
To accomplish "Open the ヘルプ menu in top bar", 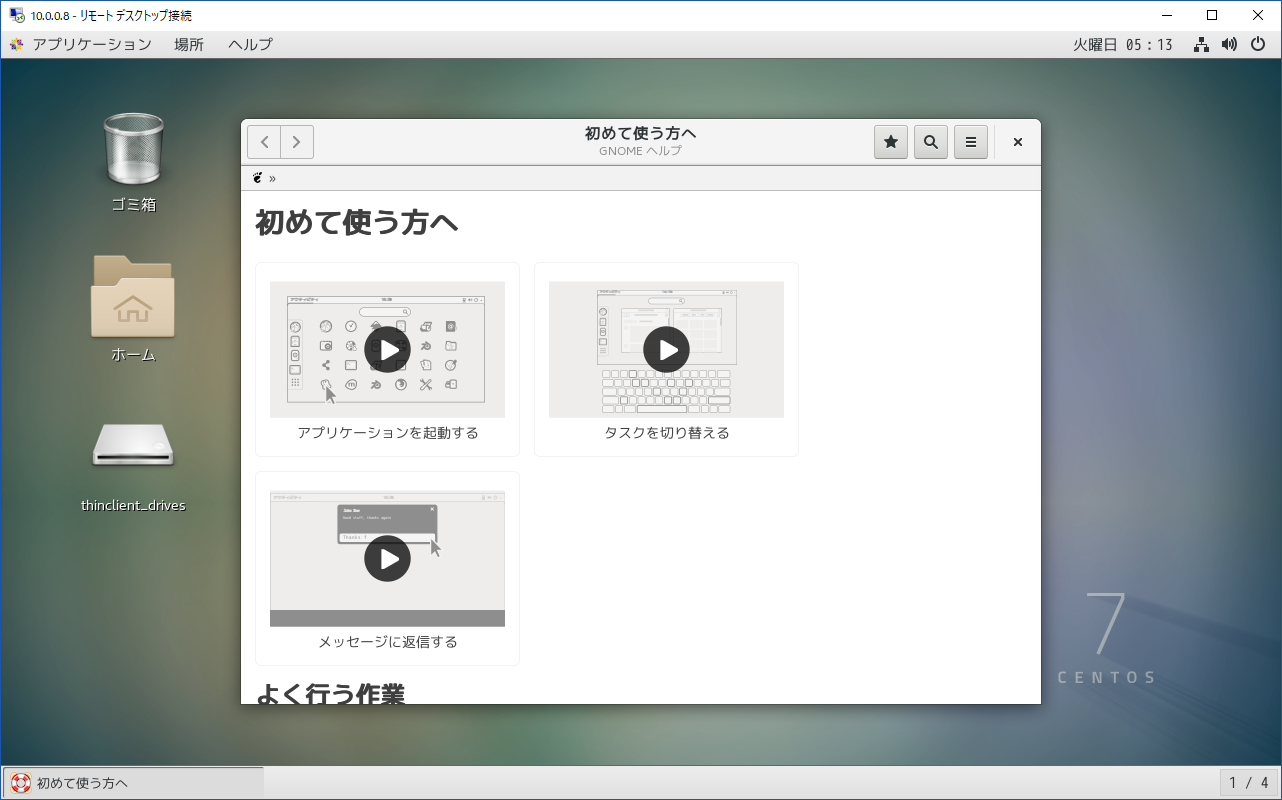I will tap(250, 44).
